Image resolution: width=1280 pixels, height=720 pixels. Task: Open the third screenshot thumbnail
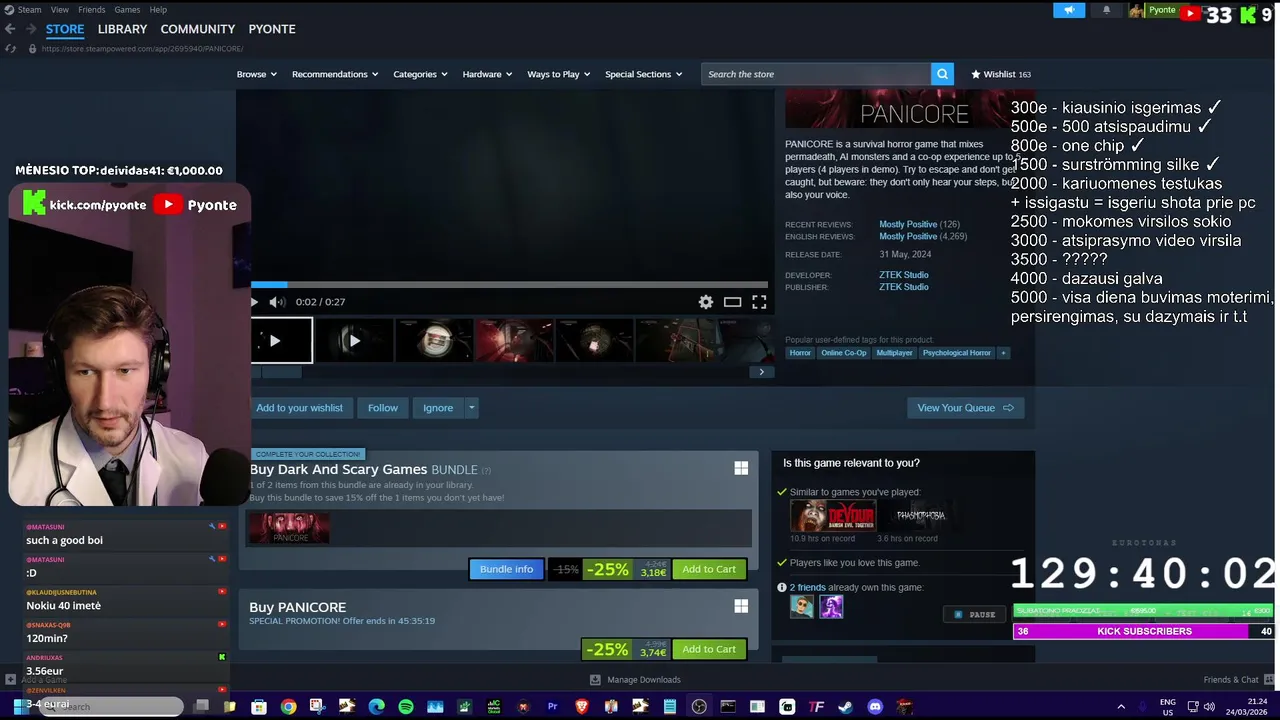pos(434,341)
